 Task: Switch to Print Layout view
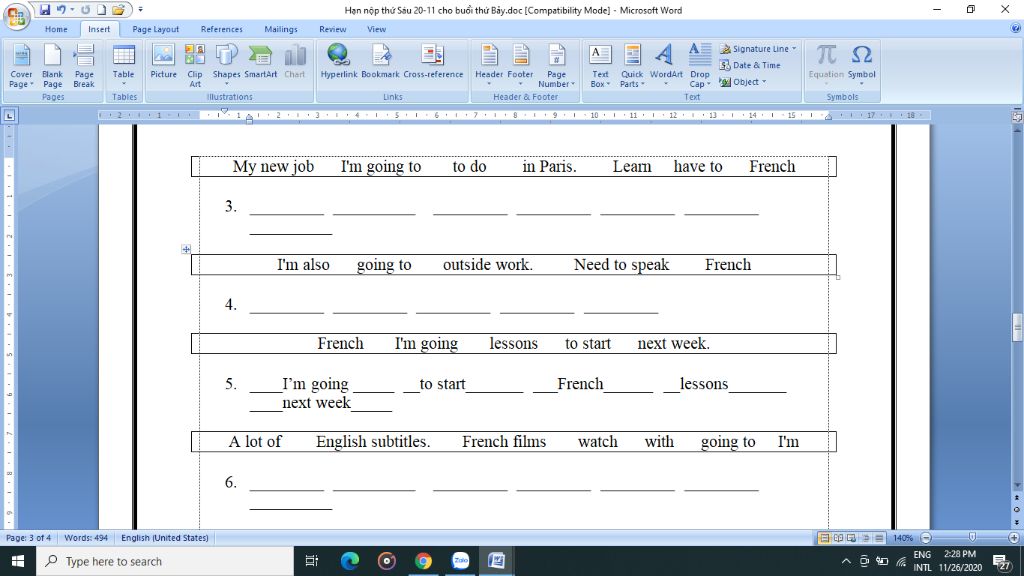coord(825,538)
